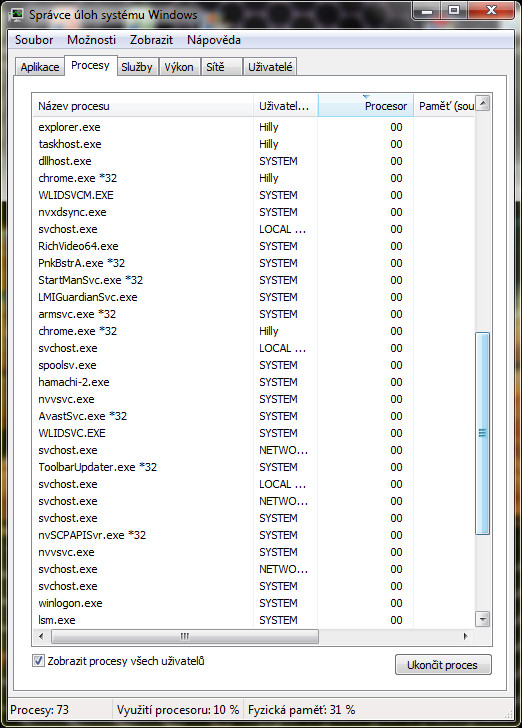Viewport: 522px width, 728px height.
Task: Click the vertical scrollbar up arrow
Action: click(x=483, y=103)
